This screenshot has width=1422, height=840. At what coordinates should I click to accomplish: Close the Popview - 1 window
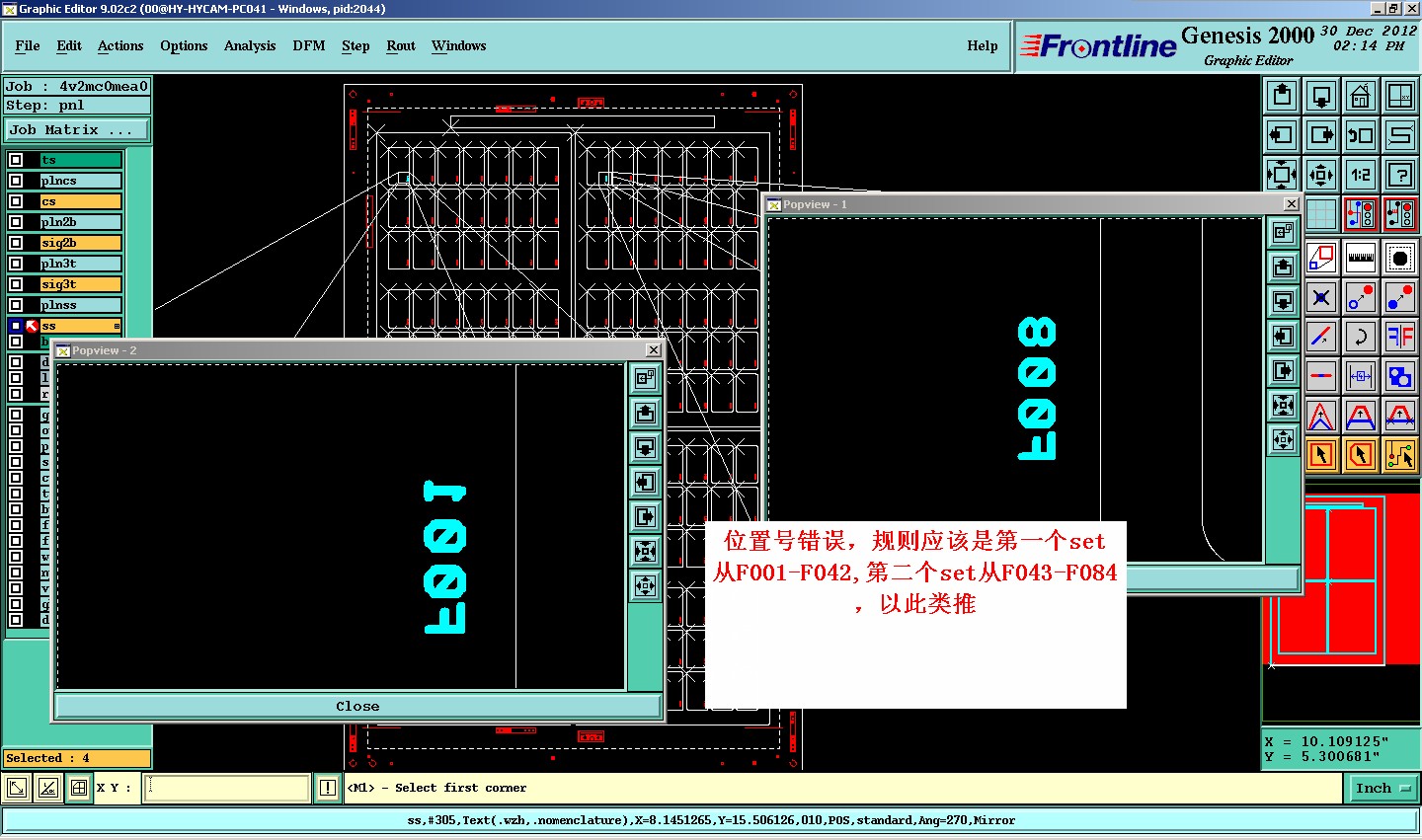1291,204
